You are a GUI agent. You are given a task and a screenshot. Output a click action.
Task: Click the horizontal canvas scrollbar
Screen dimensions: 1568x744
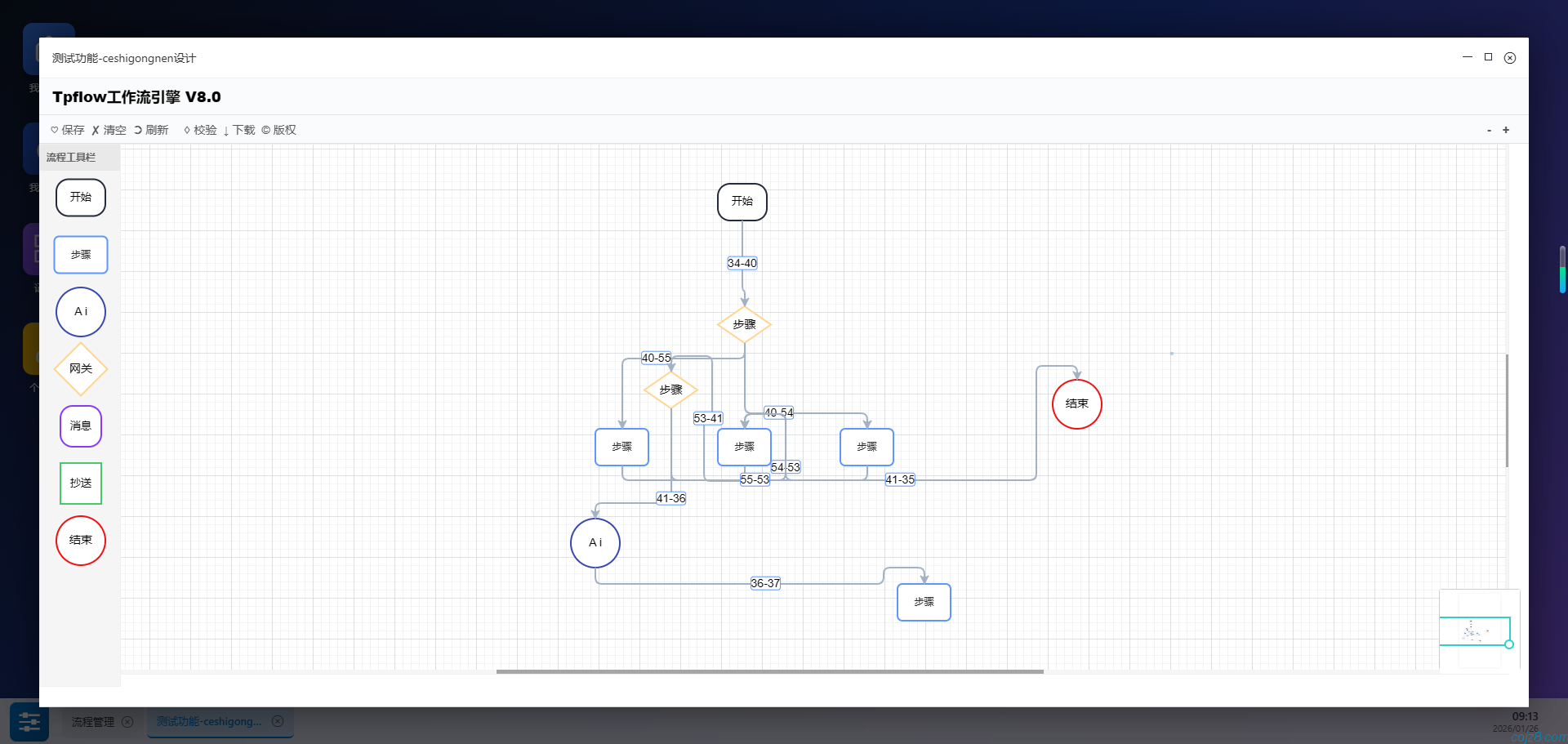[x=769, y=671]
